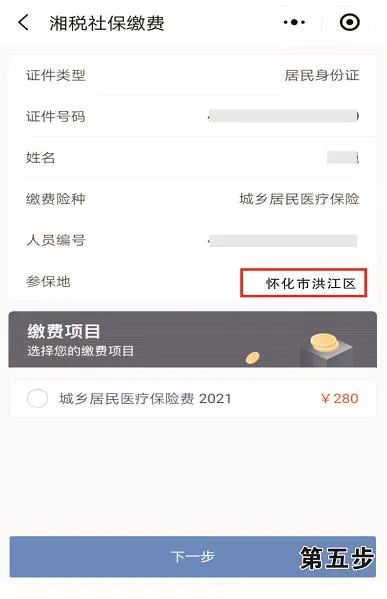
Task: Click the ¥280 price amount
Action: point(339,398)
